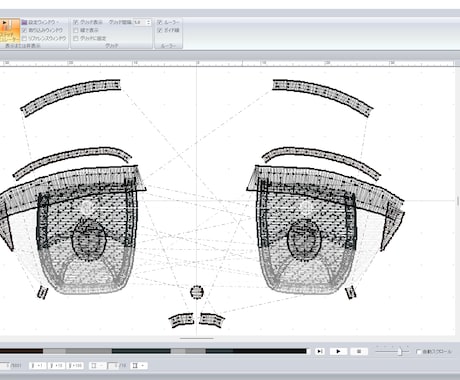Play the stitch simulation
The width and height of the screenshot is (460, 380).
coord(338,351)
